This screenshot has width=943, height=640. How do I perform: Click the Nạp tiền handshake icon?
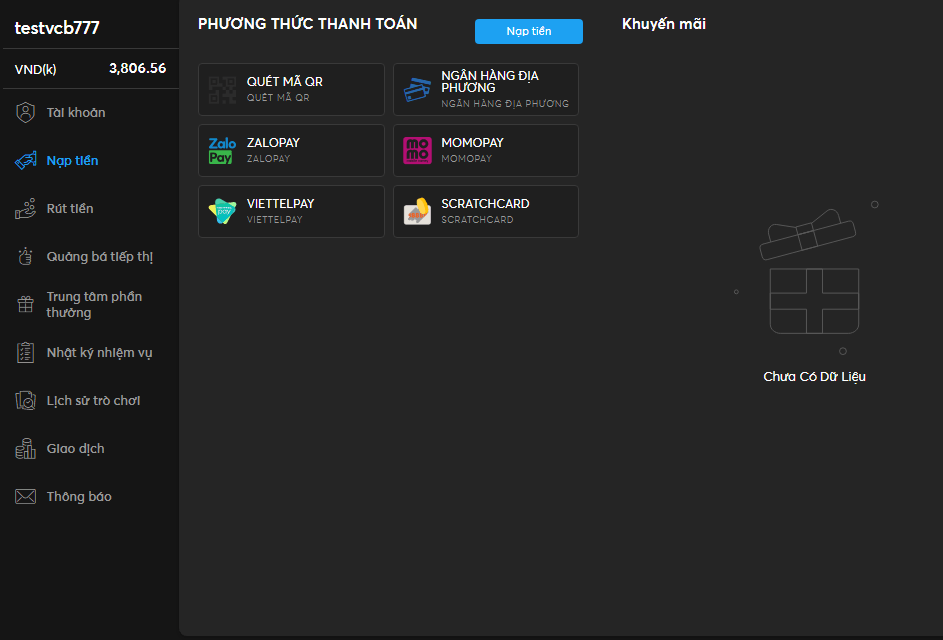25,161
